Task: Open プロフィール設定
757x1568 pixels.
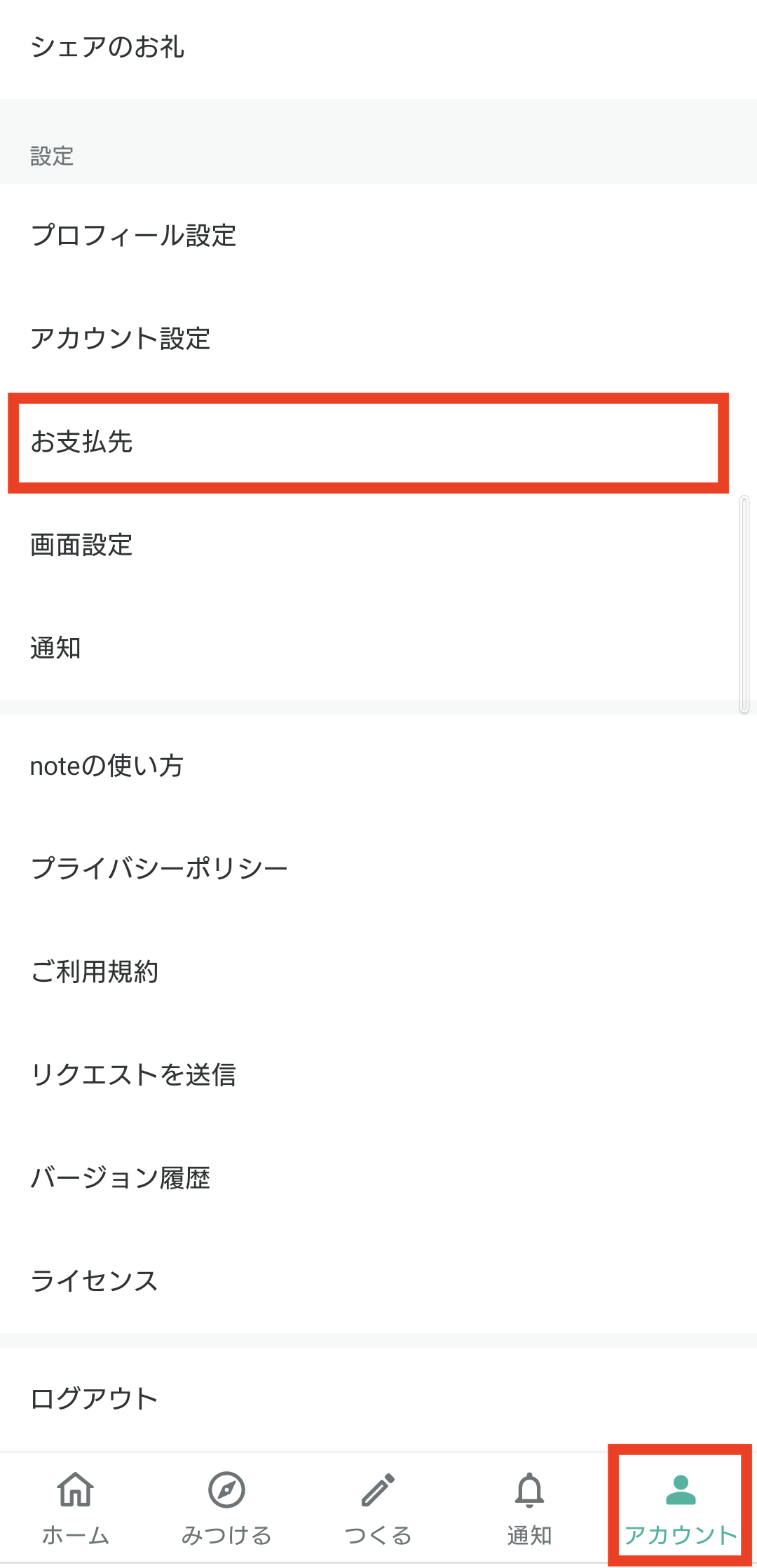Action: click(x=378, y=236)
